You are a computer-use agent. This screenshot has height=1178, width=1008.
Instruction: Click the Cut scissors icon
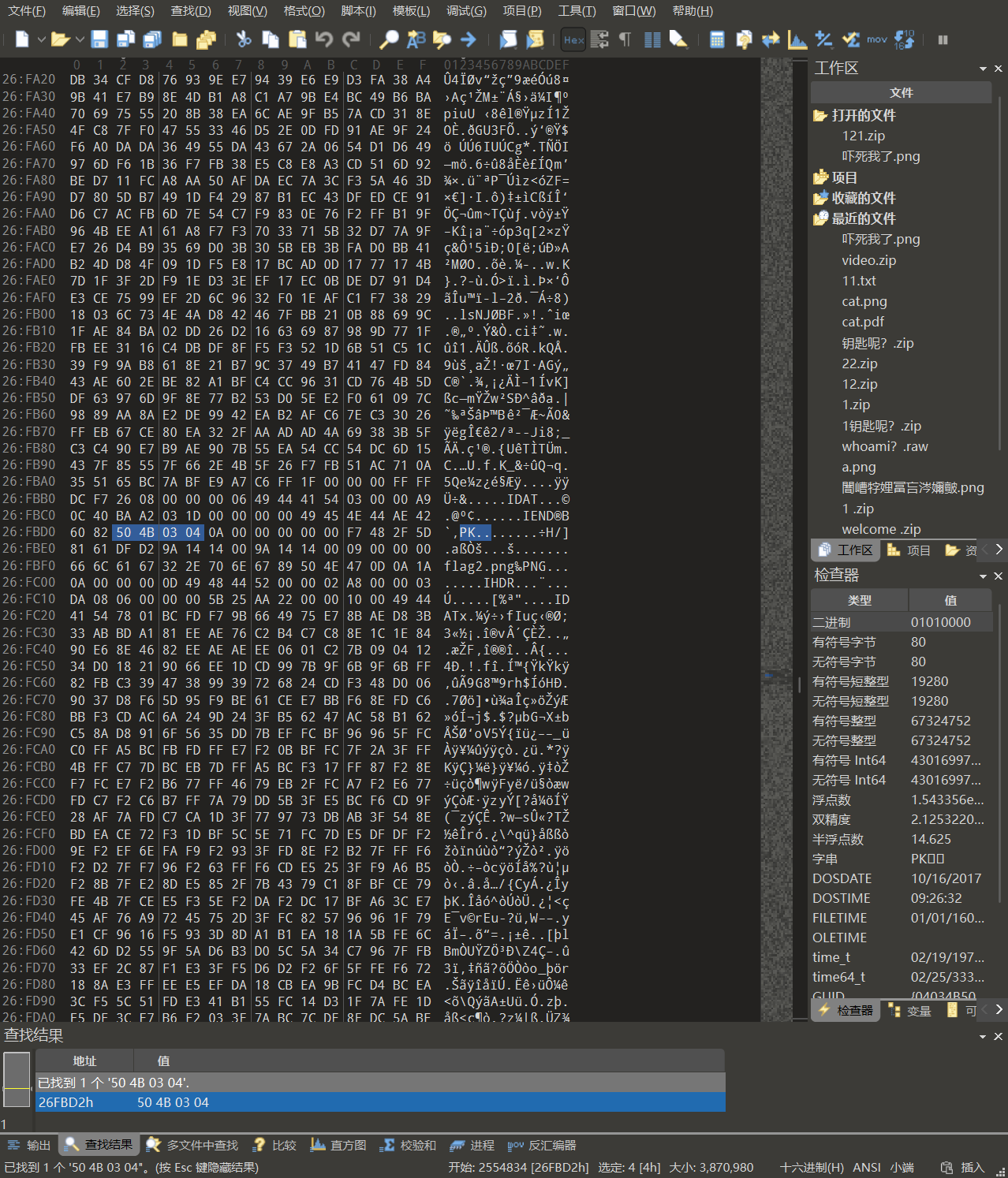(244, 39)
